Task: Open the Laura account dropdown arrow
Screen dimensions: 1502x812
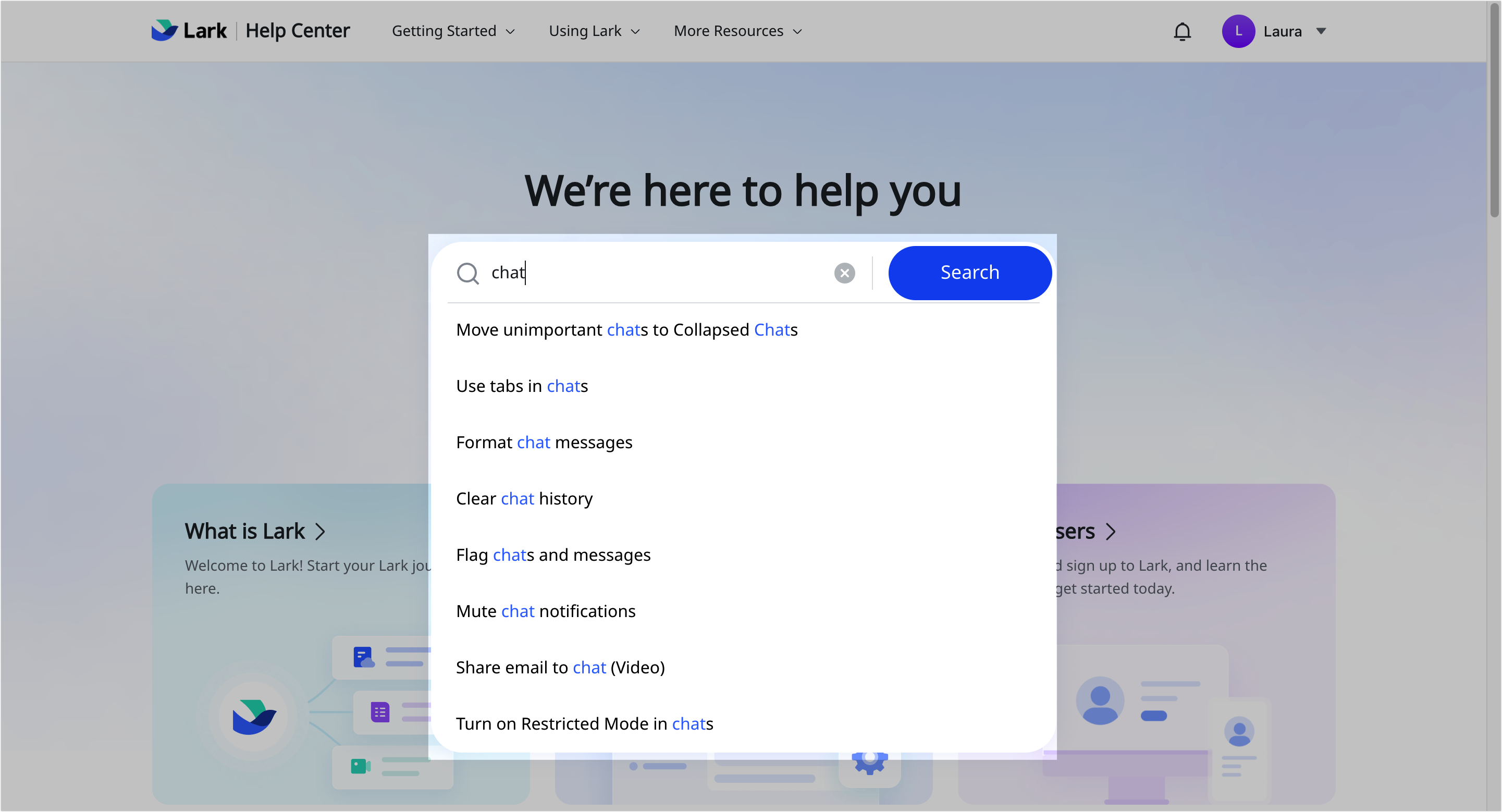Action: point(1321,31)
